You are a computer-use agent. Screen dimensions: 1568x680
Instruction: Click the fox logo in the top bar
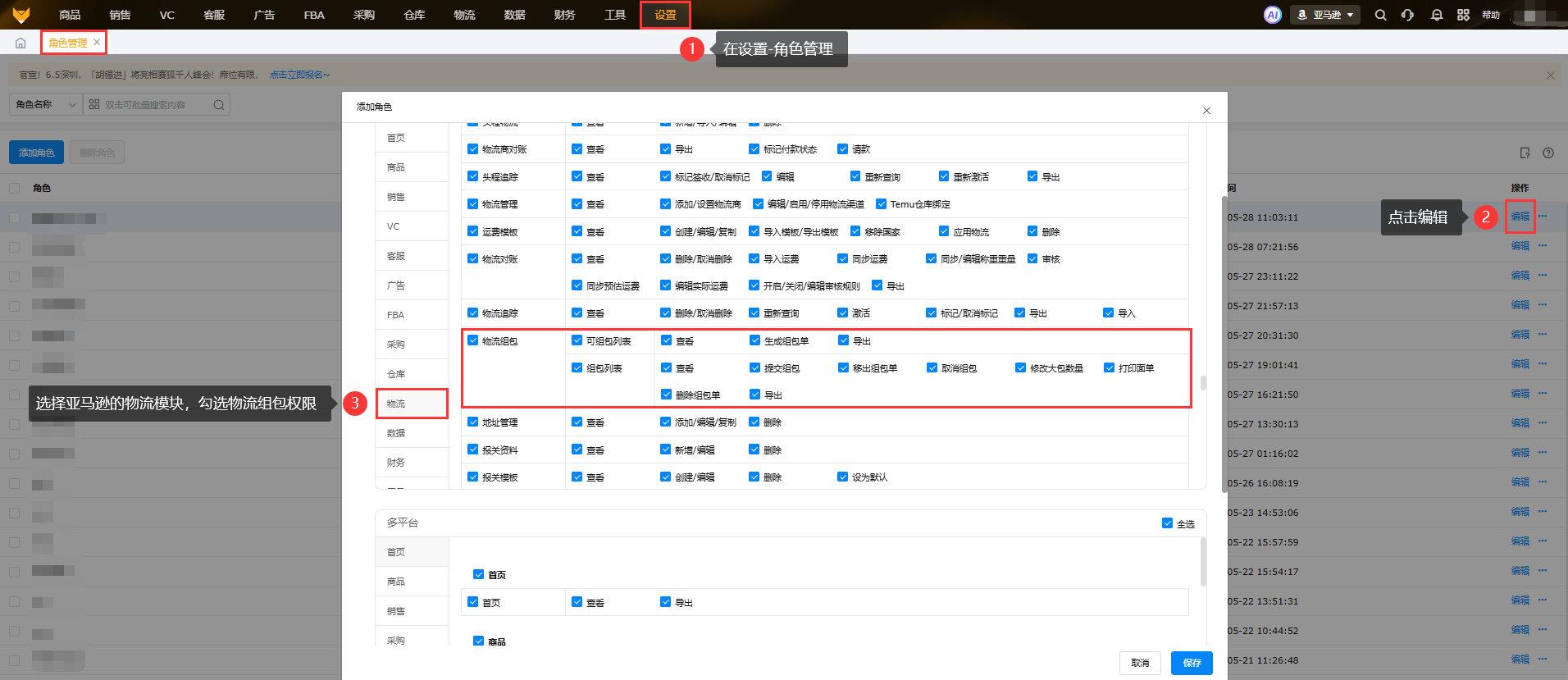21,15
